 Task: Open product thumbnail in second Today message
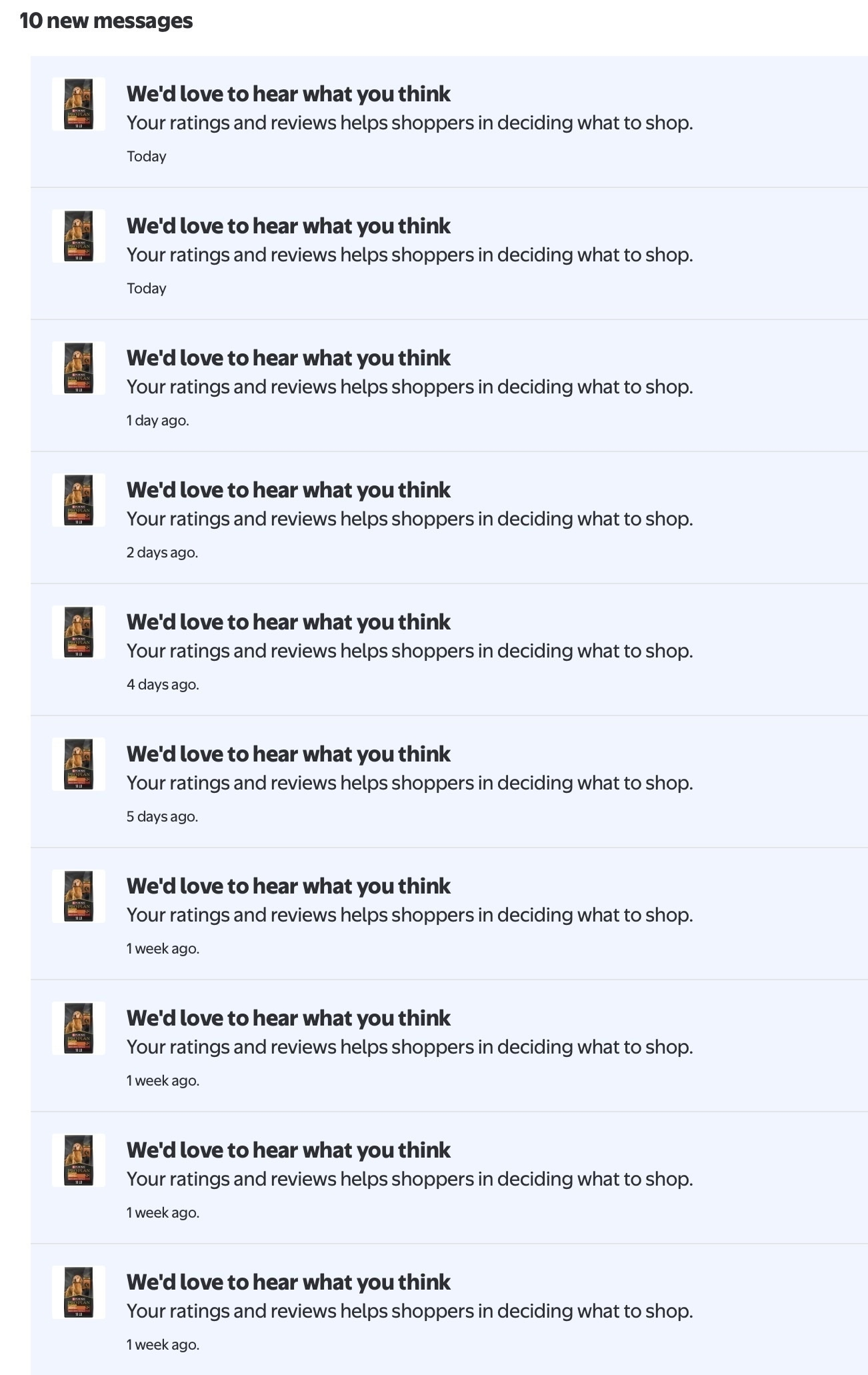79,236
